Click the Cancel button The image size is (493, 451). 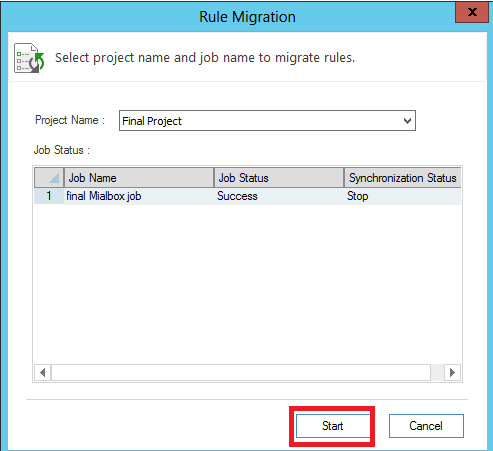(x=426, y=426)
